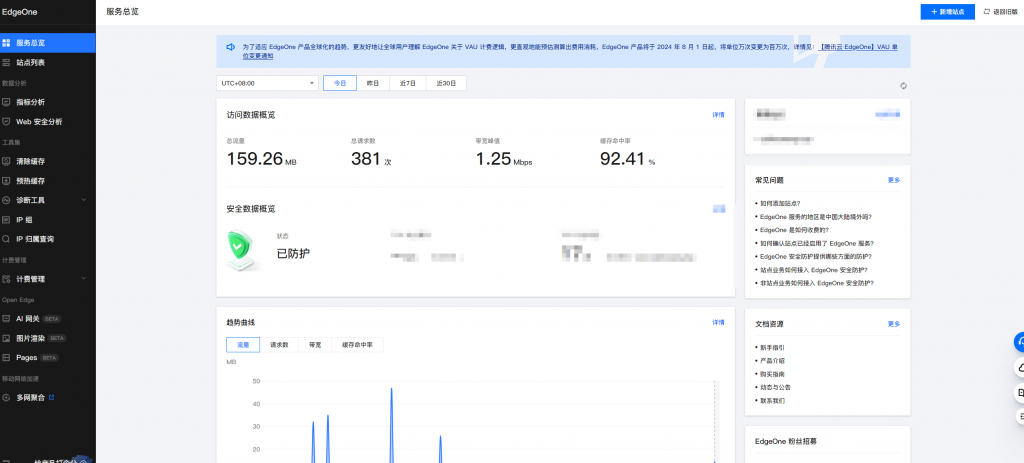Click the AI 网关 icon in sidebar

click(6, 319)
